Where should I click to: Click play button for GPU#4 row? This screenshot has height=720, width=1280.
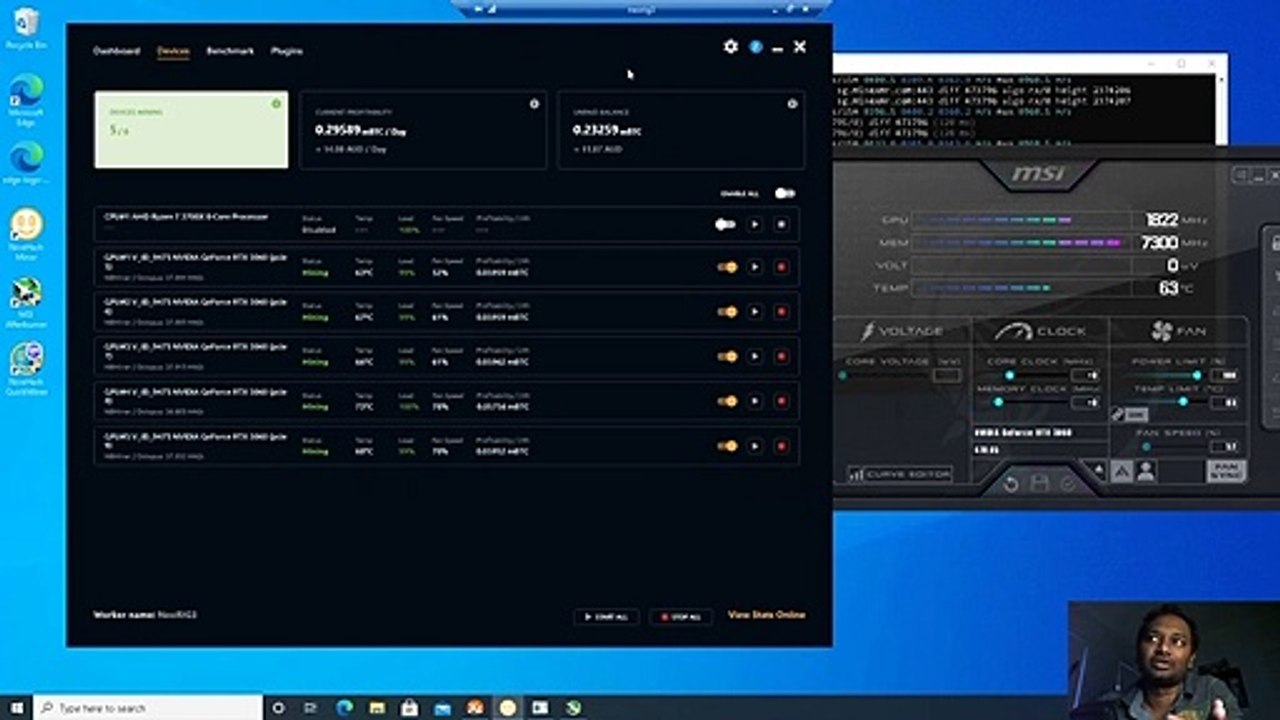click(x=755, y=401)
